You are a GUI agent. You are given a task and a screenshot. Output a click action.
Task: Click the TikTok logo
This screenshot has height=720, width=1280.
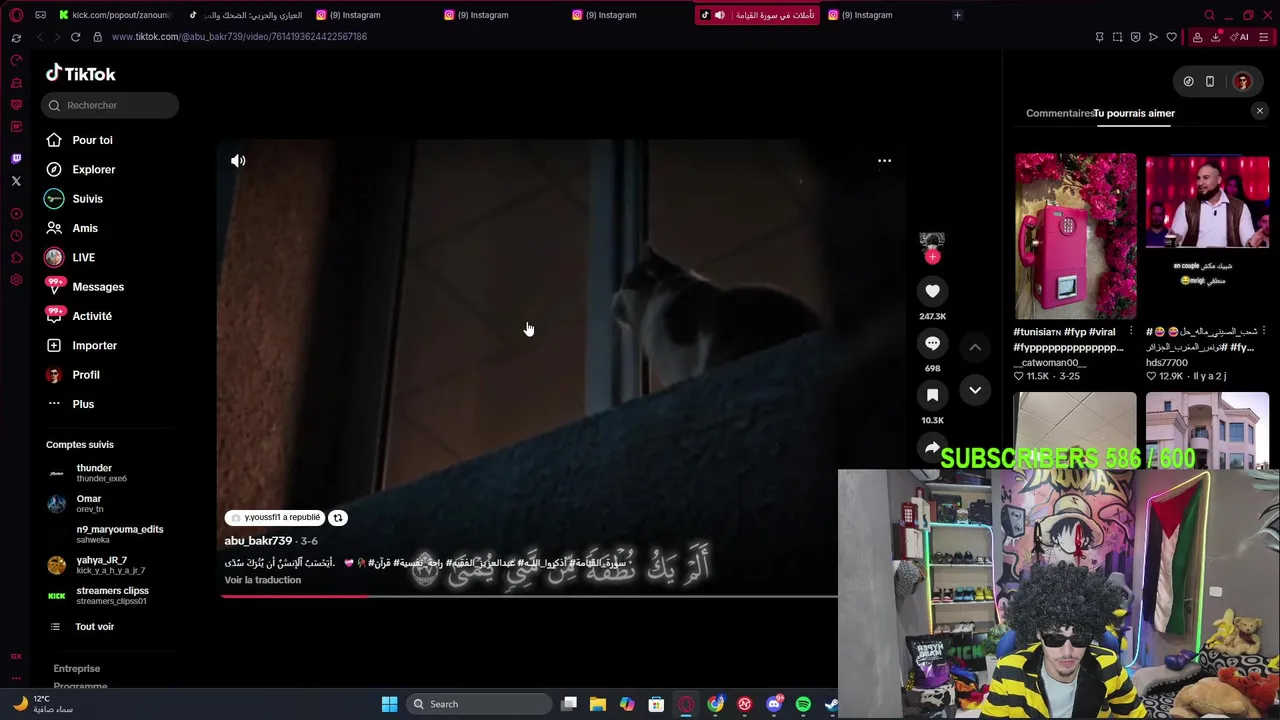point(80,73)
